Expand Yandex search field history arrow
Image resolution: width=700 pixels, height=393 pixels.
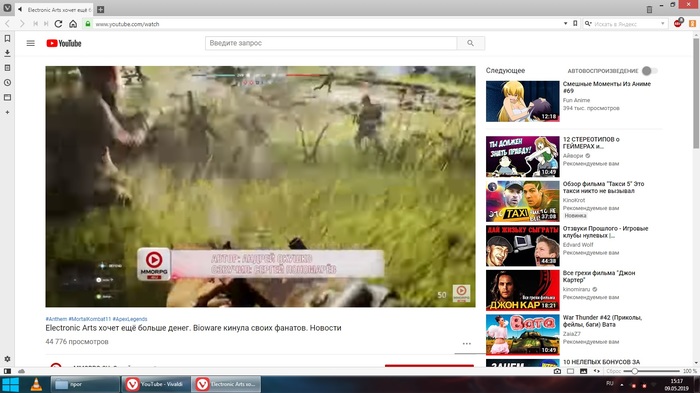pos(662,24)
